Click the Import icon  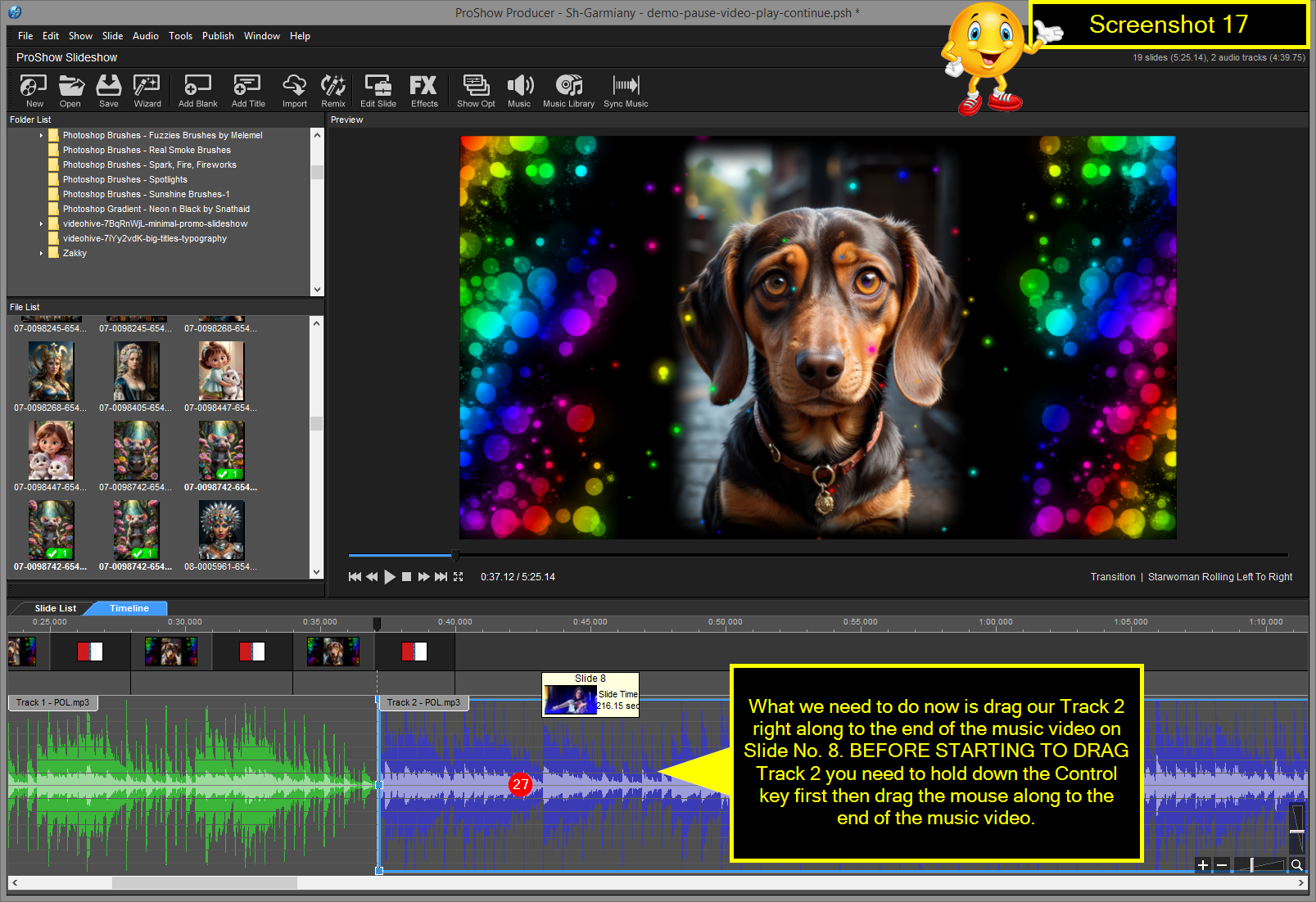[295, 90]
